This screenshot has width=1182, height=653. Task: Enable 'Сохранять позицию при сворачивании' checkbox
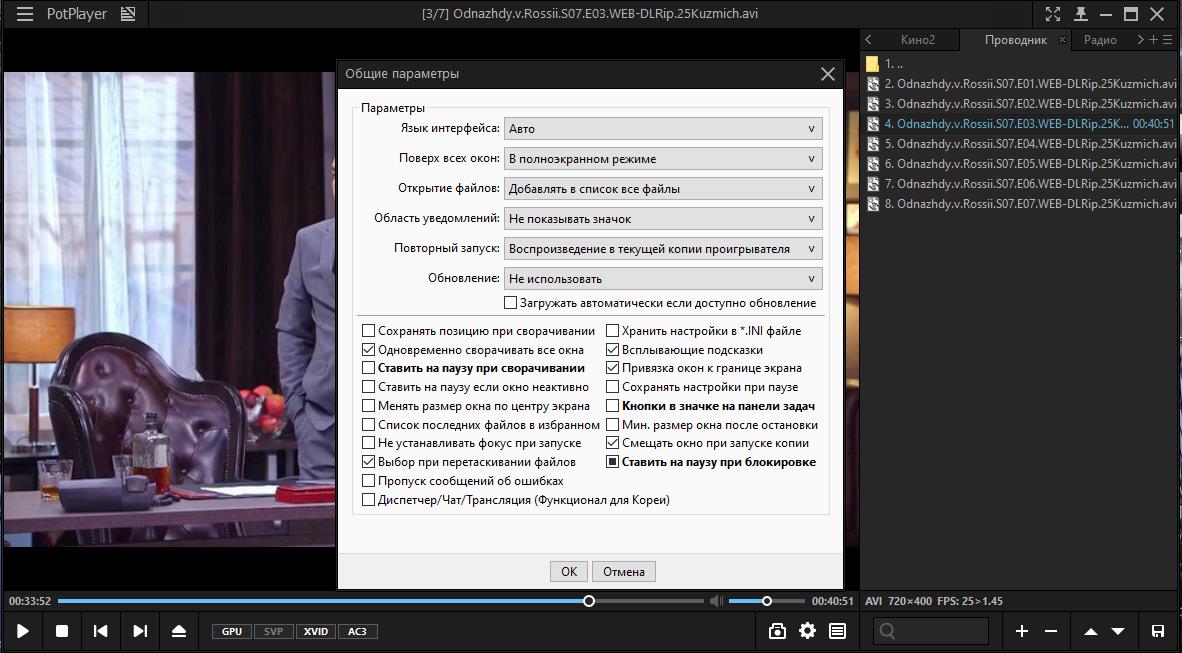pos(369,331)
